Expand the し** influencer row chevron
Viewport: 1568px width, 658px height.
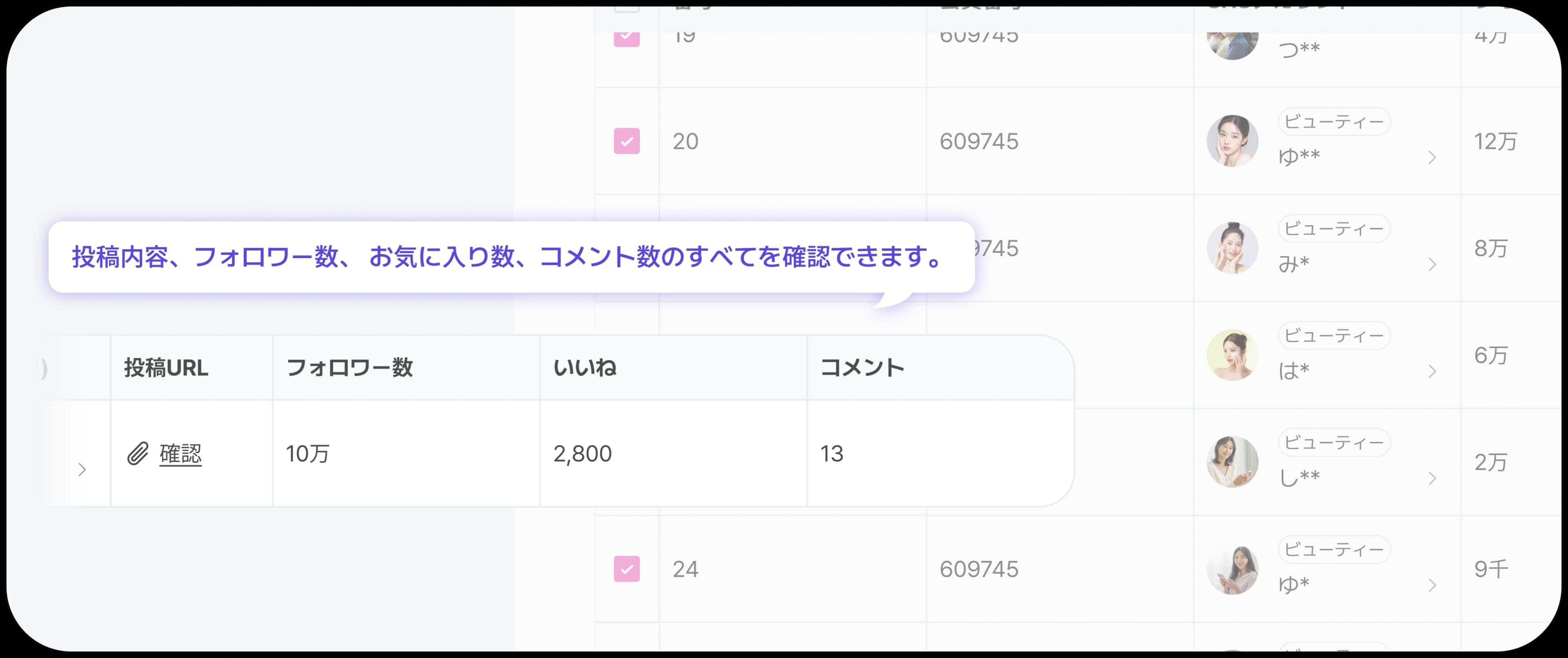[x=1432, y=478]
